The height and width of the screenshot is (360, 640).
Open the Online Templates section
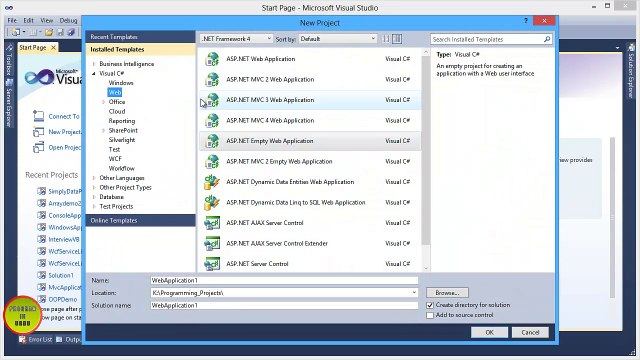[140, 220]
